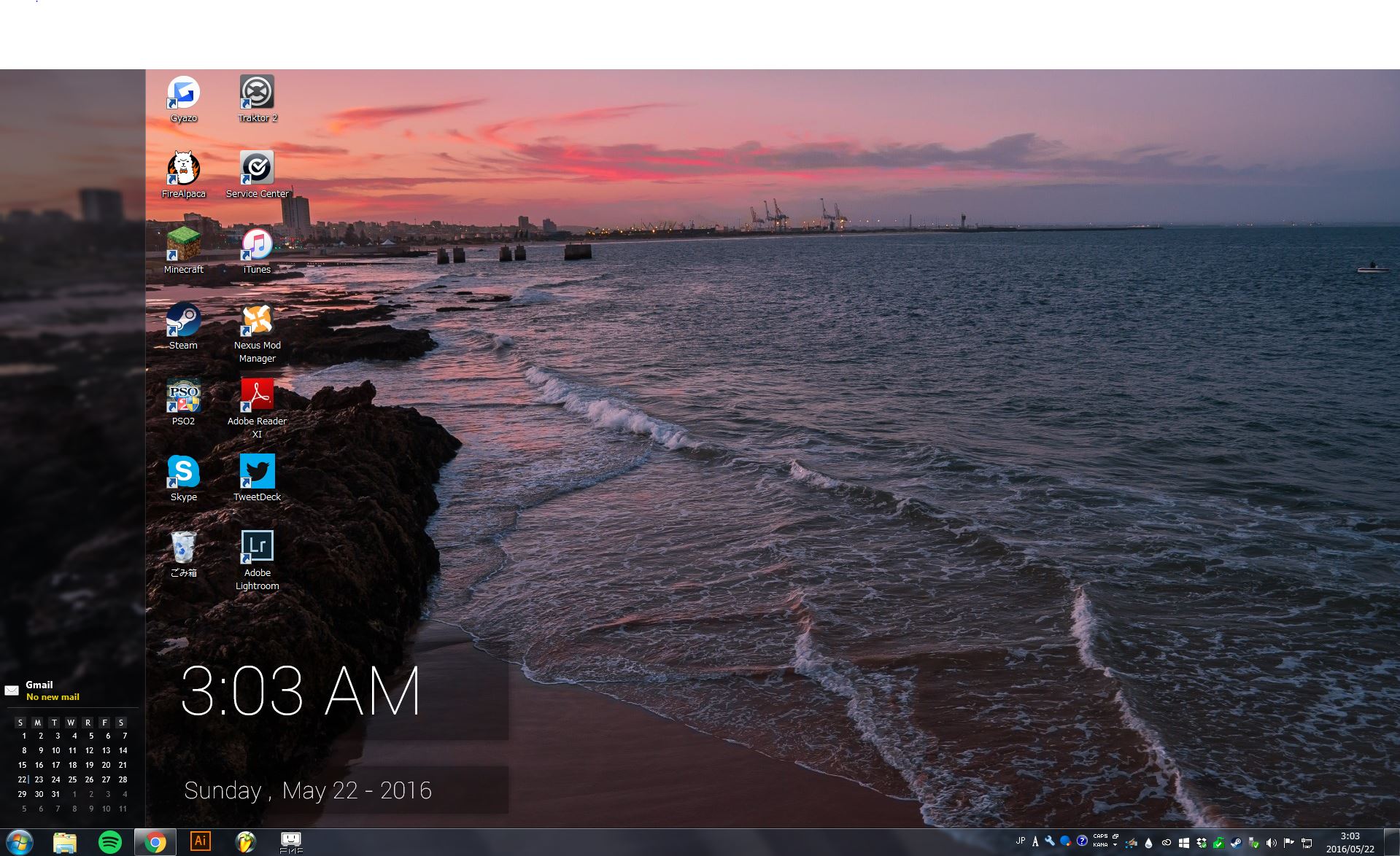Click the taskbar clock showing 3:03

[x=1350, y=842]
